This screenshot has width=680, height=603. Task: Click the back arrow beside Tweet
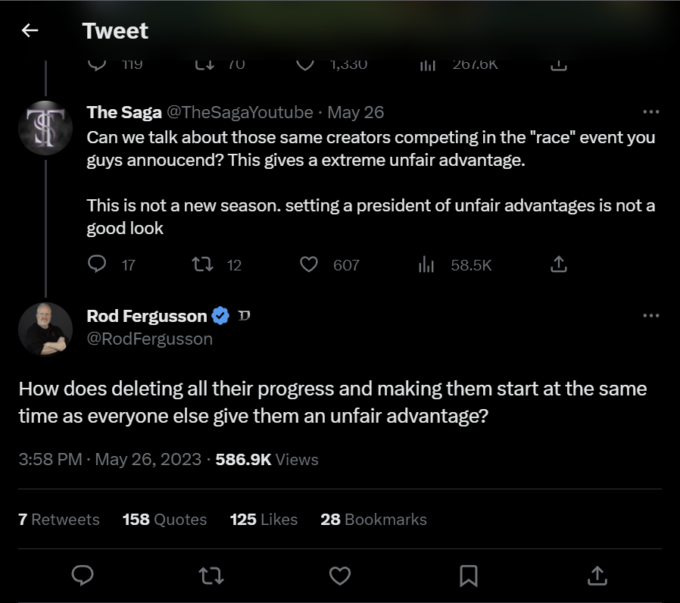click(x=30, y=31)
